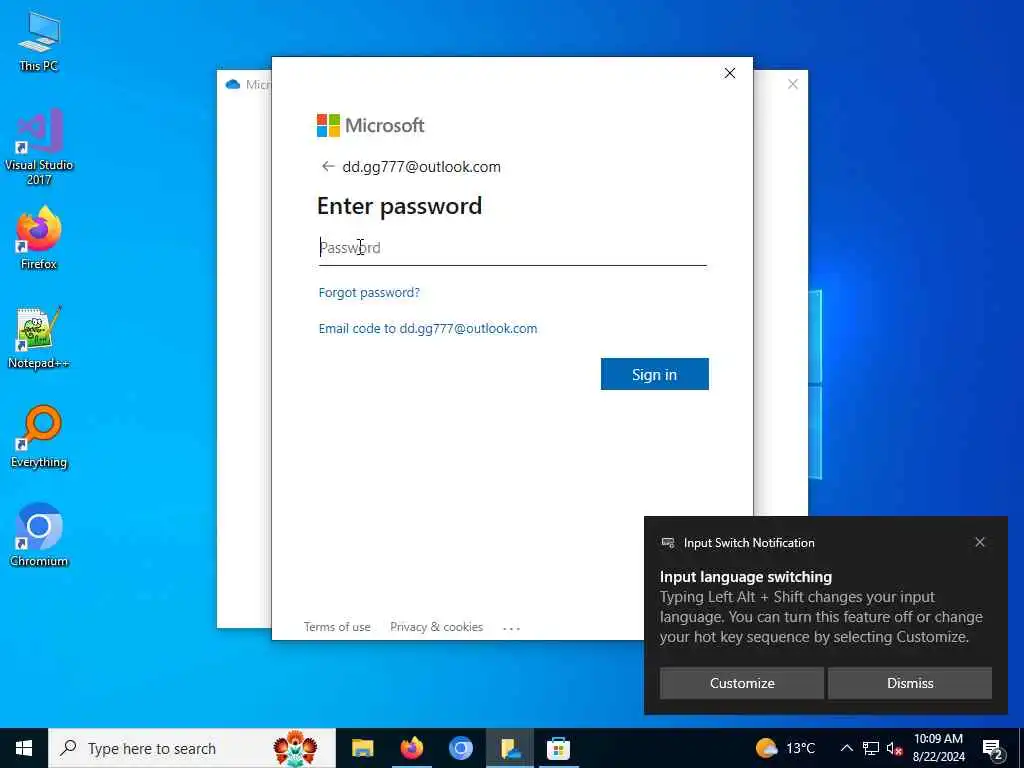Click the muted volume tray icon
The image size is (1024, 768).
[x=894, y=748]
